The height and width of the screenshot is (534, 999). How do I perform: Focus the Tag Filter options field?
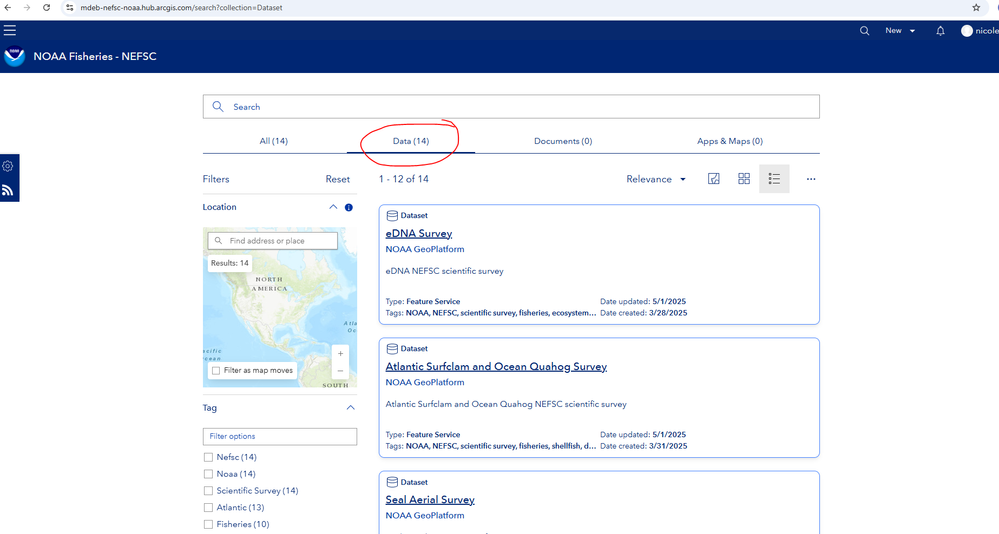(280, 437)
